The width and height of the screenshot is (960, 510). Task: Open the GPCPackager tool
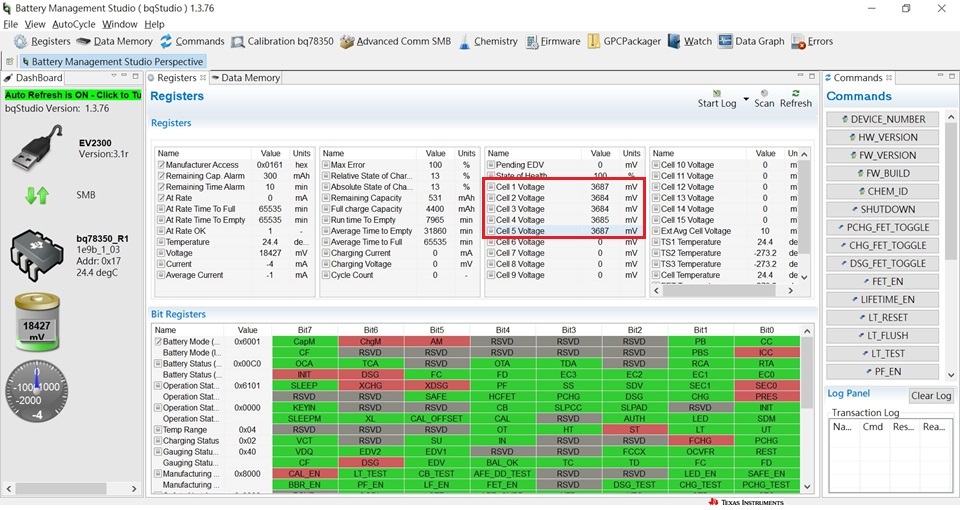[624, 42]
